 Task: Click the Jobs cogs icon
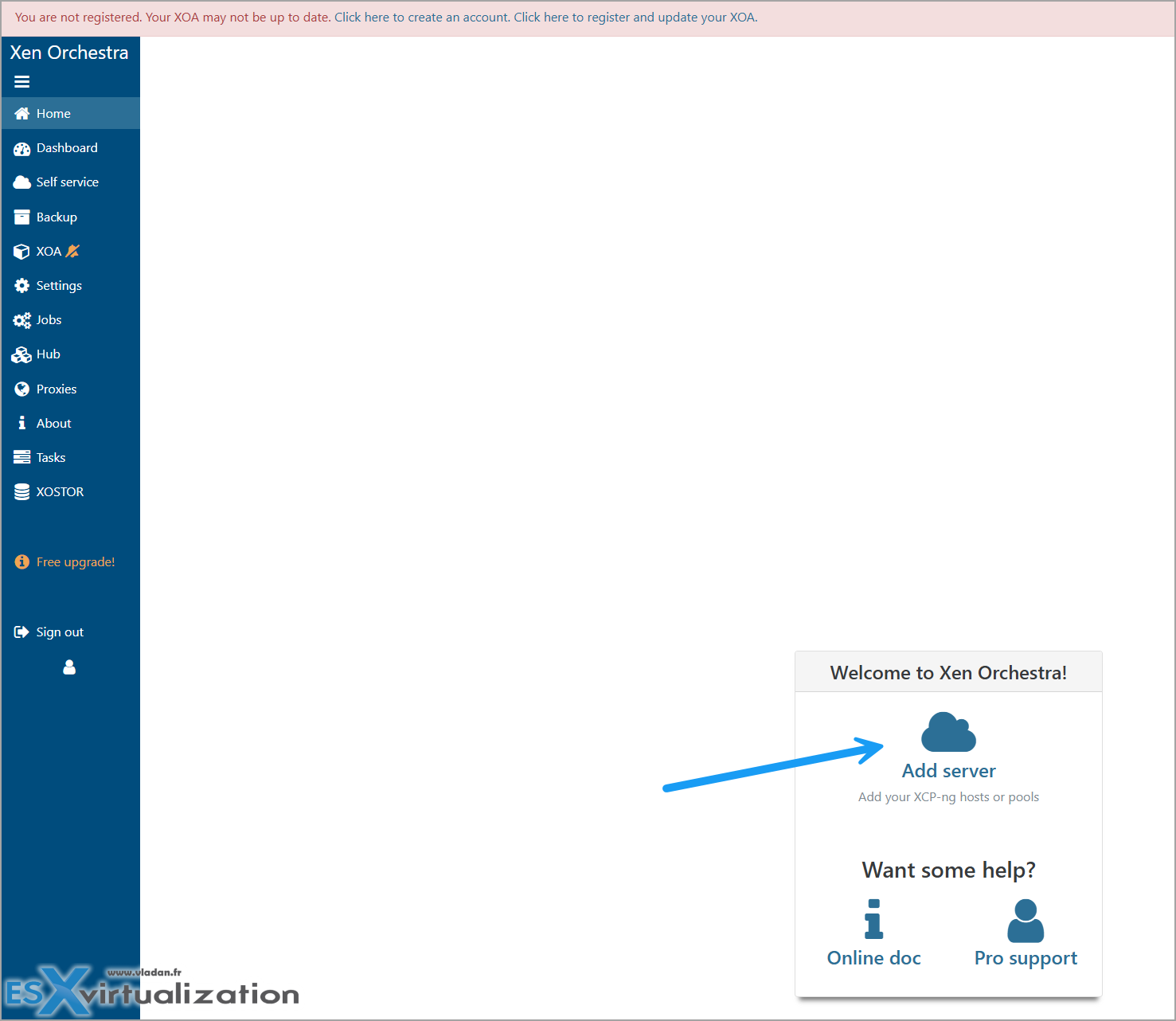22,320
